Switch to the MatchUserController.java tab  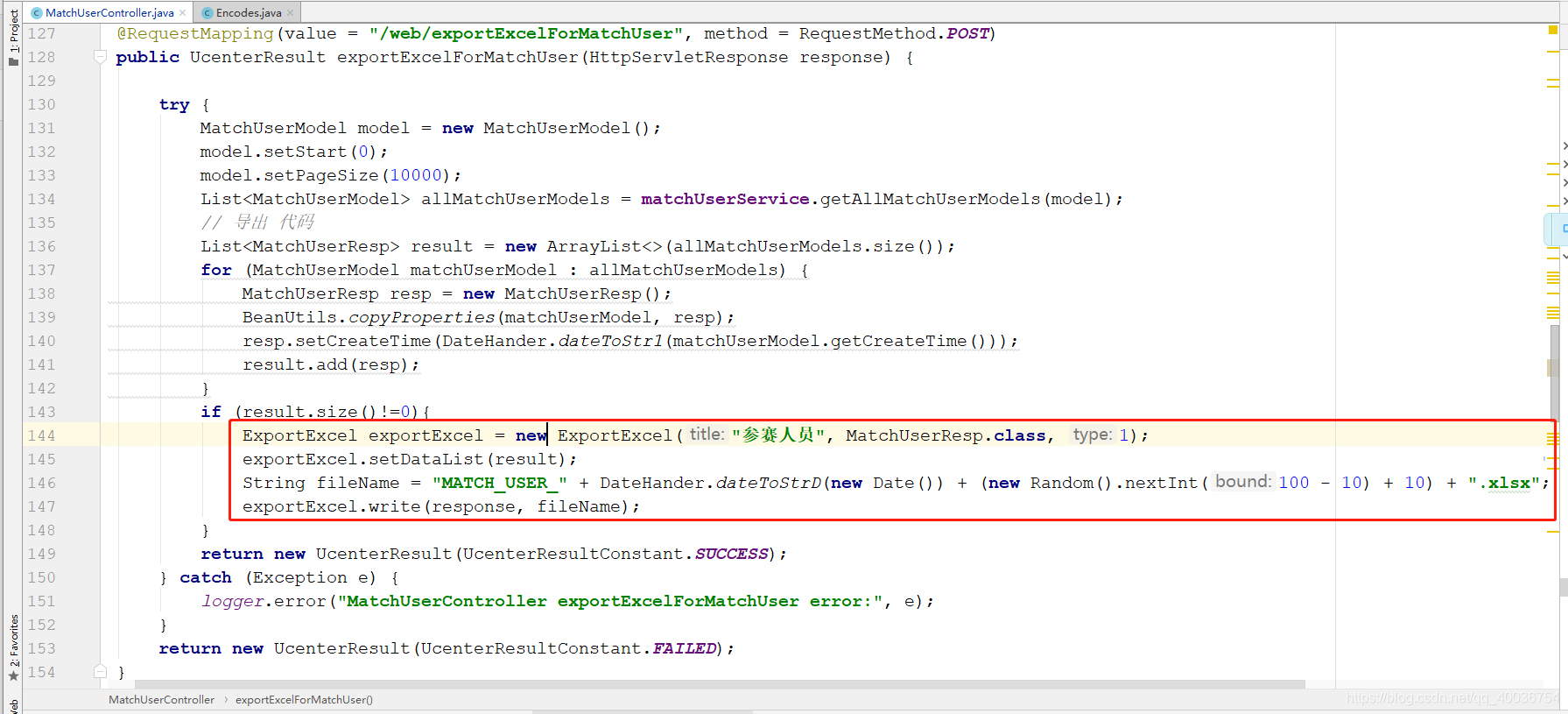(x=109, y=12)
